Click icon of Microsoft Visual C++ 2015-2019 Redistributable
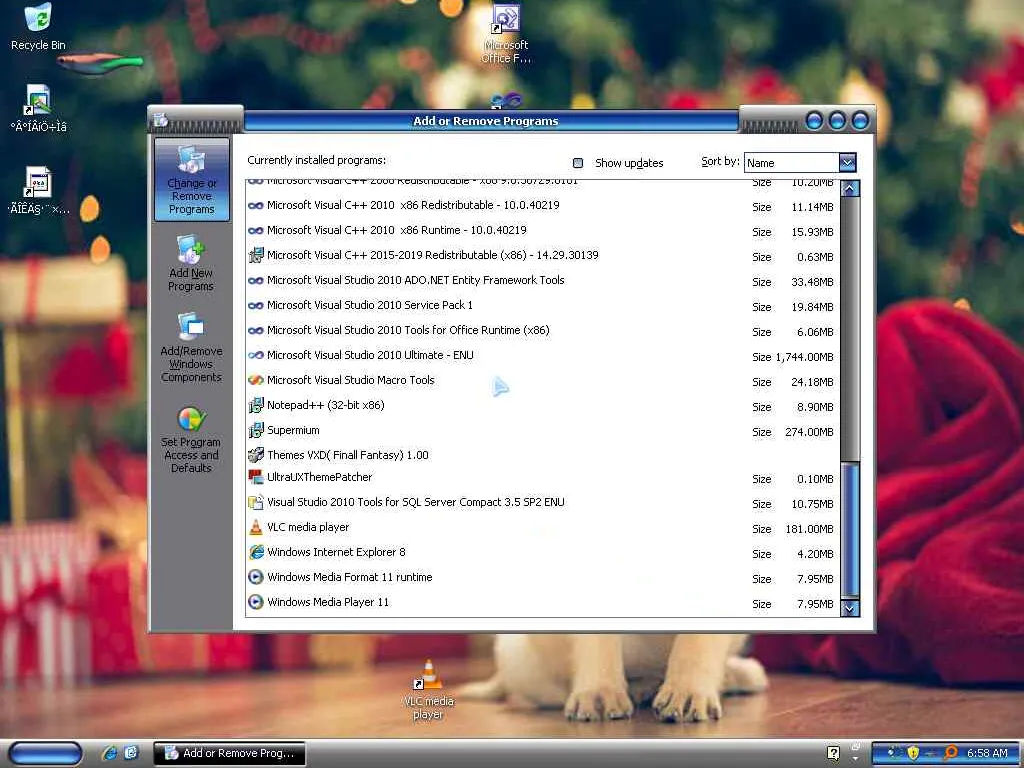 256,255
